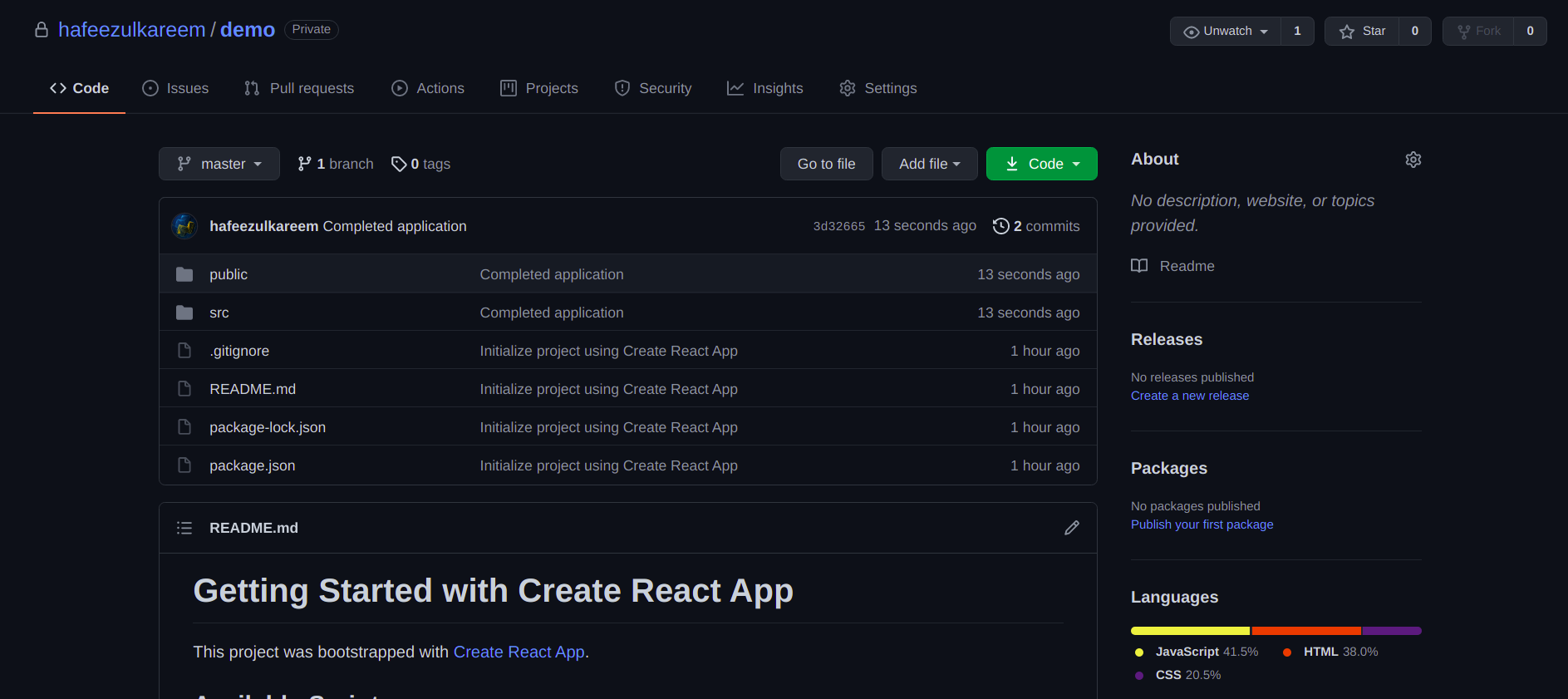This screenshot has width=1568, height=699.
Task: Expand the Add file dropdown
Action: pyautogui.click(x=930, y=164)
